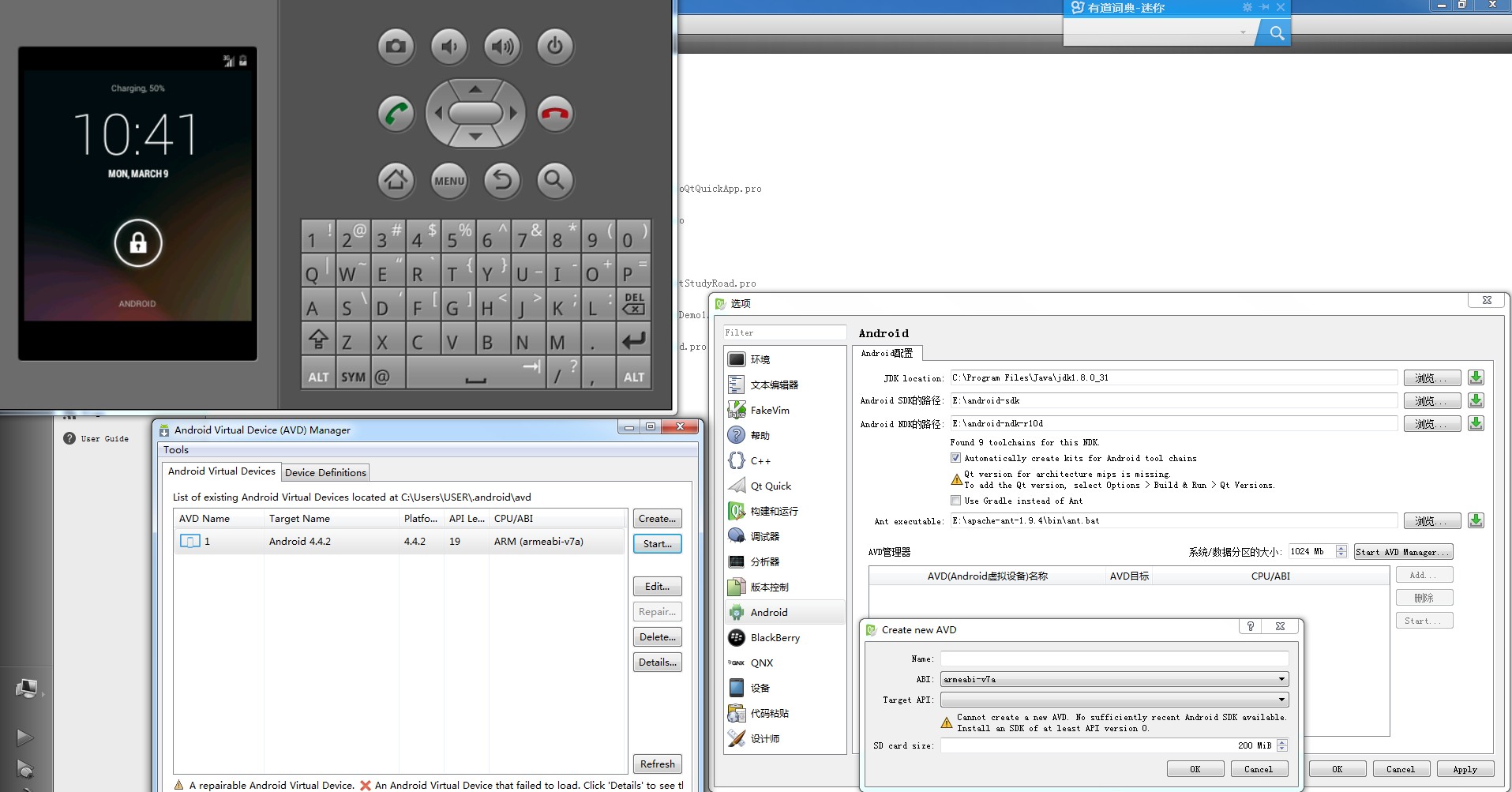This screenshot has width=1512, height=792.
Task: Click Edit... button in AVD Manager
Action: 658,587
